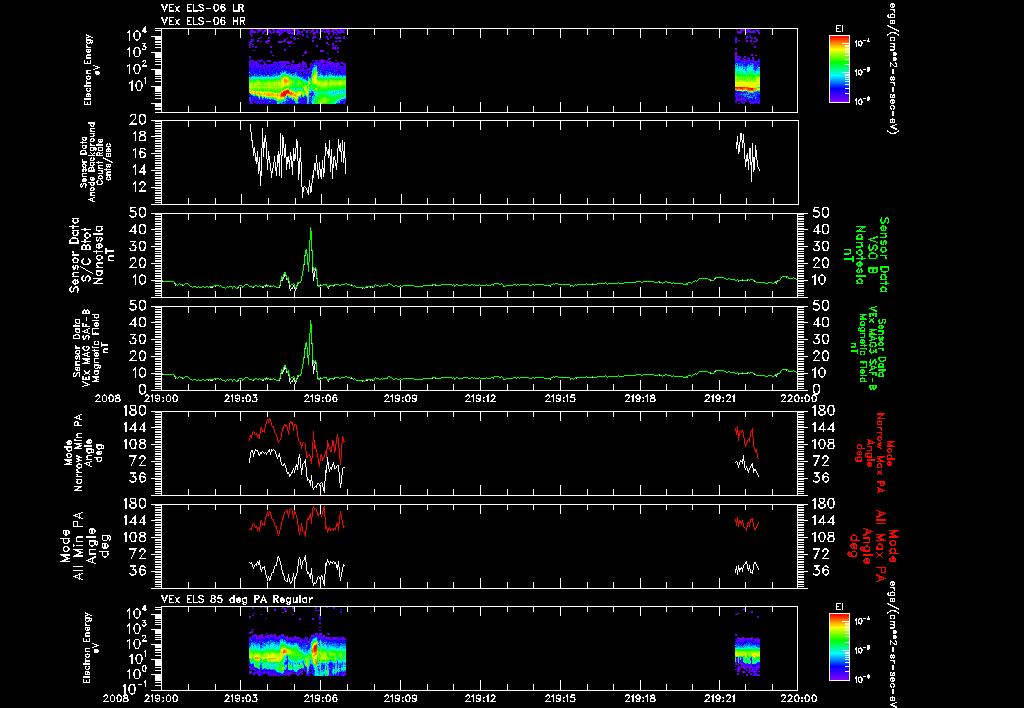Click the '219:09' label on the bottom time axis
Image resolution: width=1024 pixels, height=708 pixels.
coord(400,698)
